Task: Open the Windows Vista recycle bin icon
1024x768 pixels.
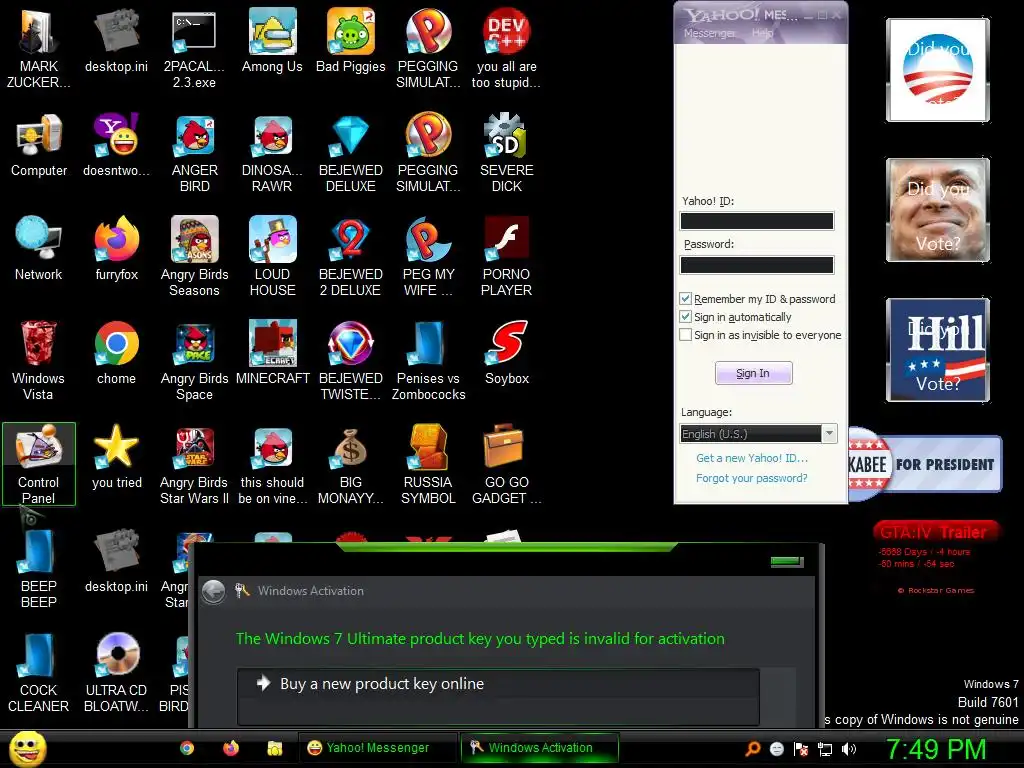Action: tap(39, 360)
